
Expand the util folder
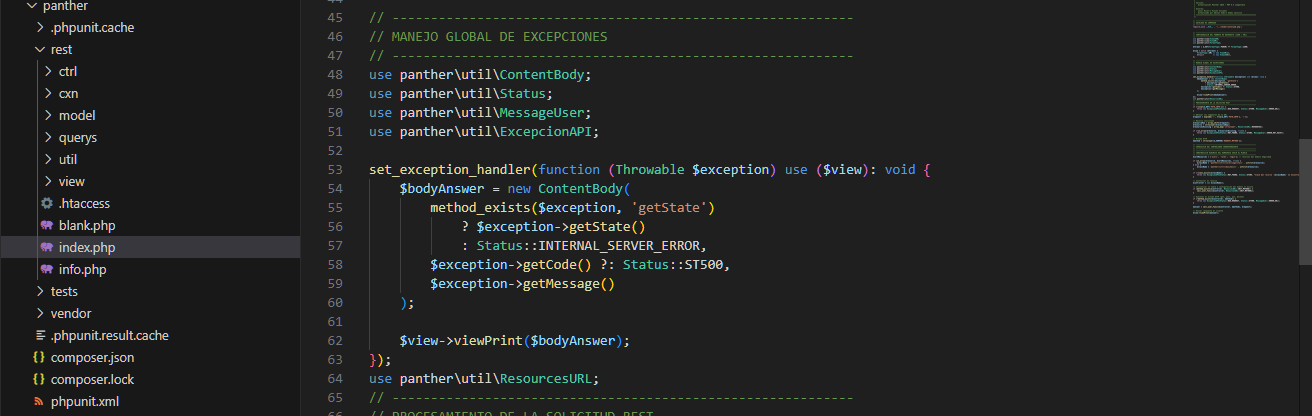[49, 159]
